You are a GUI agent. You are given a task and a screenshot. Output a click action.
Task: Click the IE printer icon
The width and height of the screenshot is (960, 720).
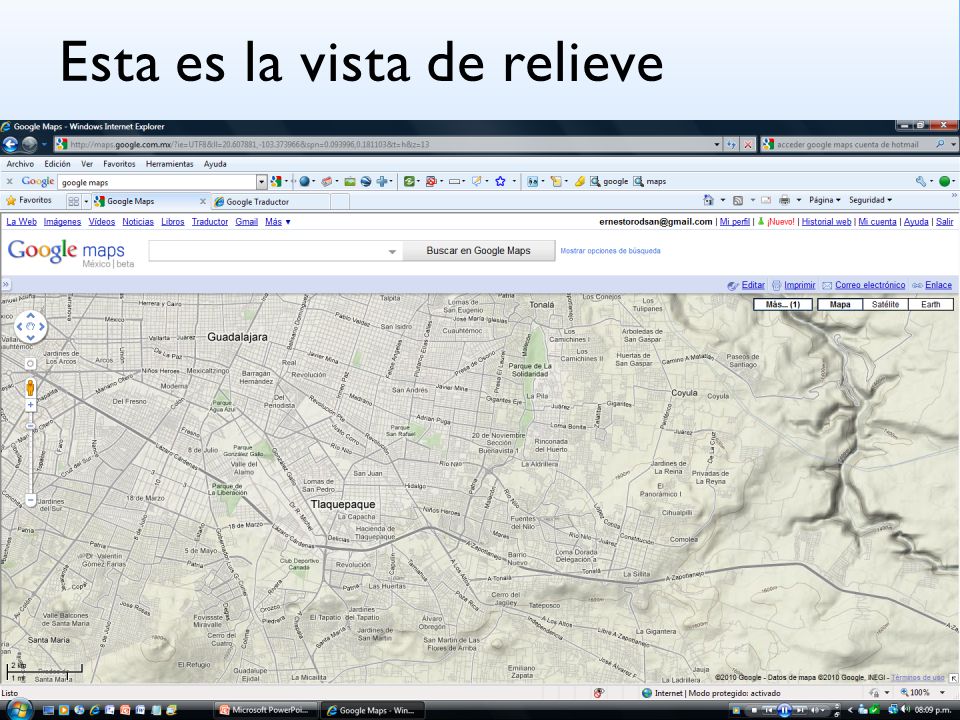[784, 200]
